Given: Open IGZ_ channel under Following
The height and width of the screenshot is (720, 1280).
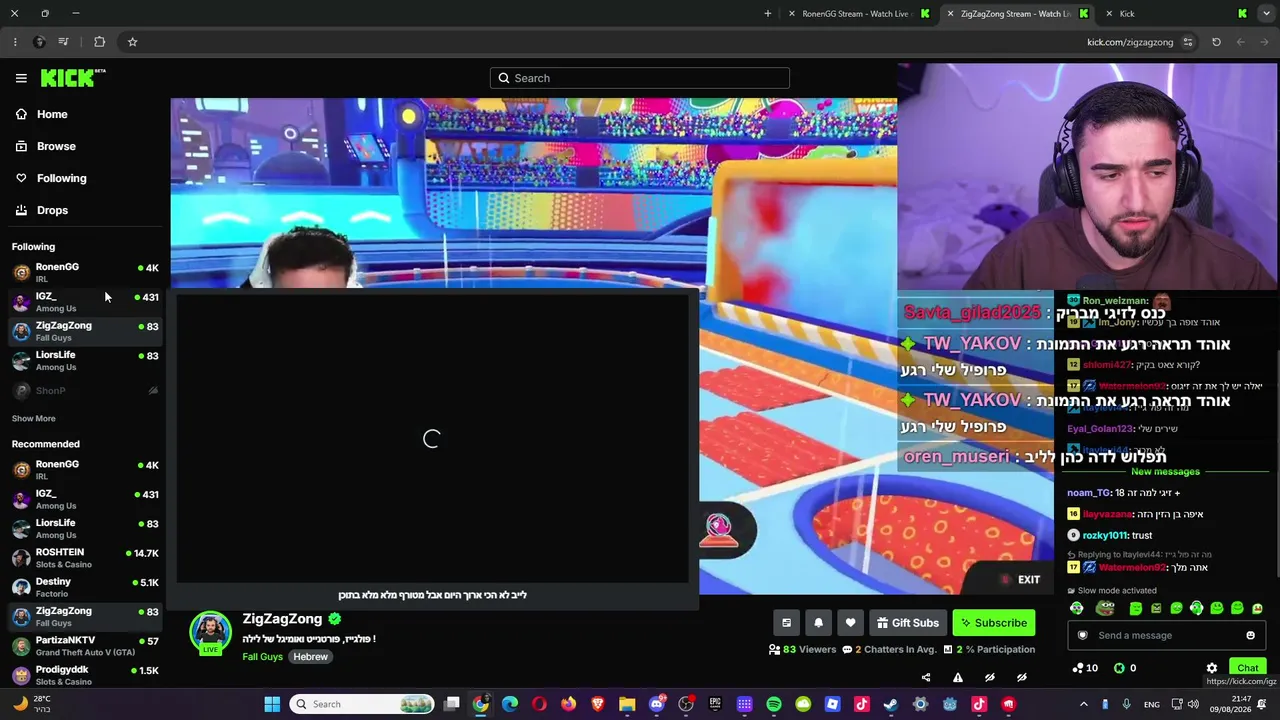Looking at the screenshot, I should pos(85,301).
